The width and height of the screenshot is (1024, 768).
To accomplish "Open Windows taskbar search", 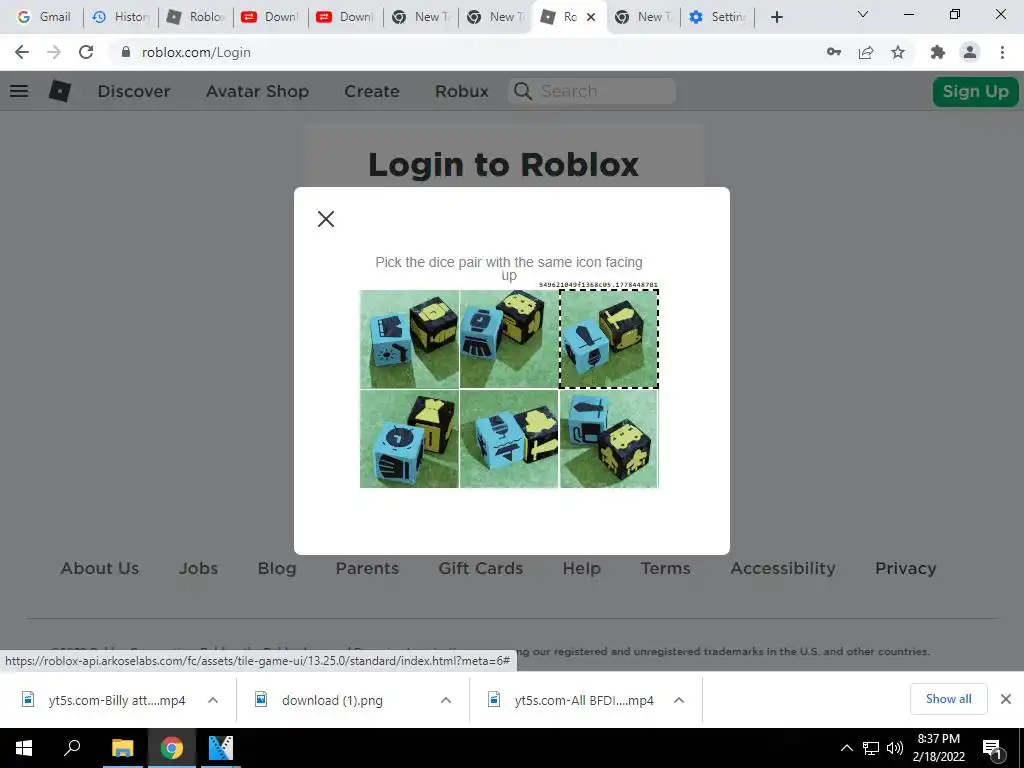I will pyautogui.click(x=72, y=748).
